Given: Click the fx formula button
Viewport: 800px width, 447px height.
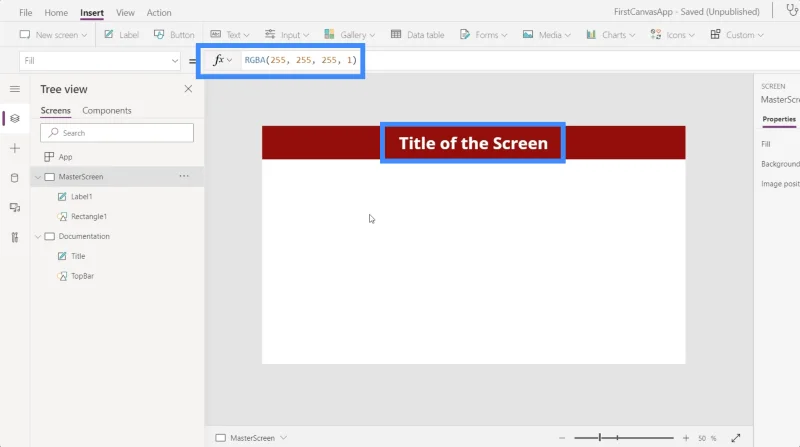Looking at the screenshot, I should [x=222, y=60].
